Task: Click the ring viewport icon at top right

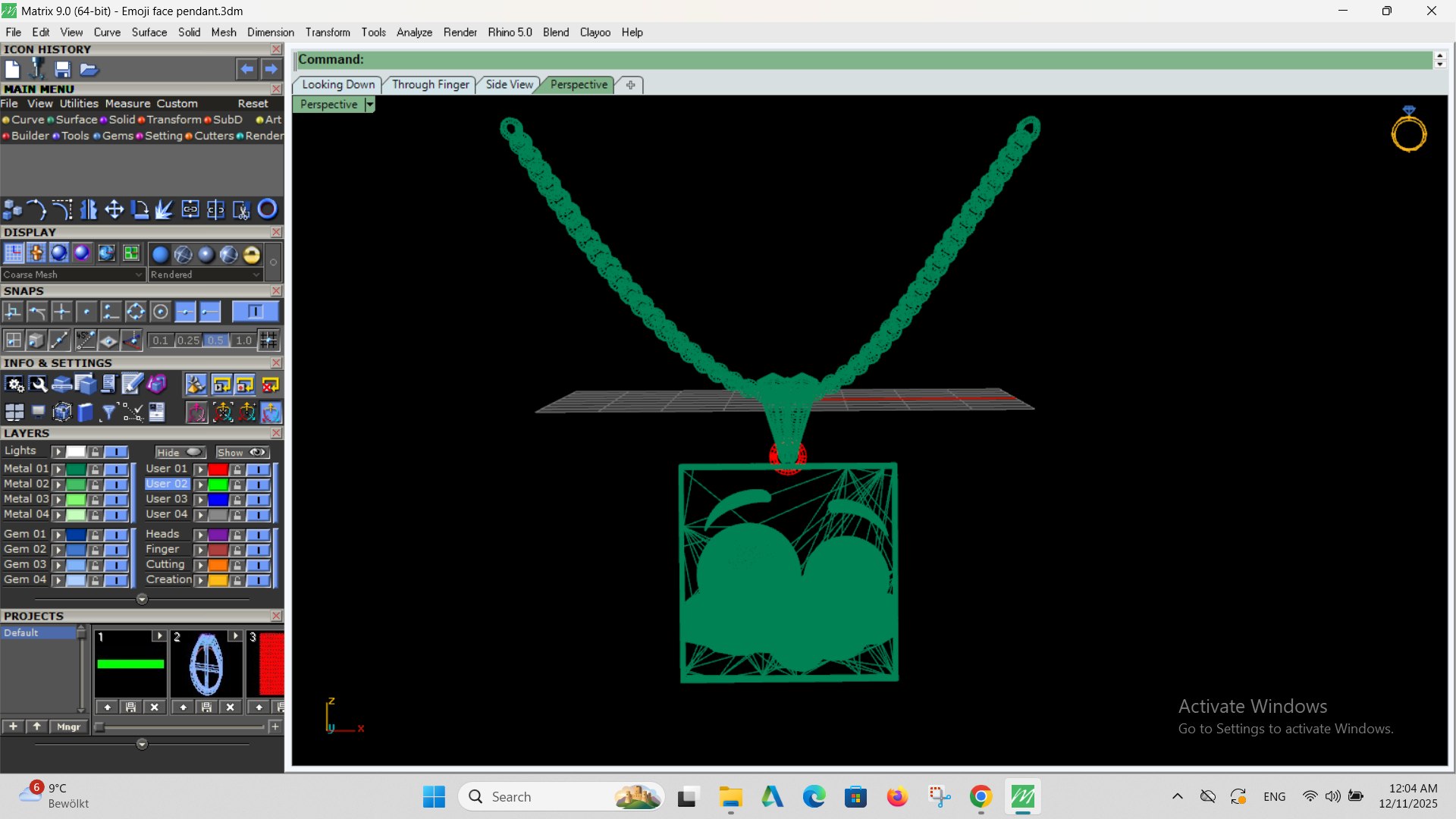Action: 1409,130
